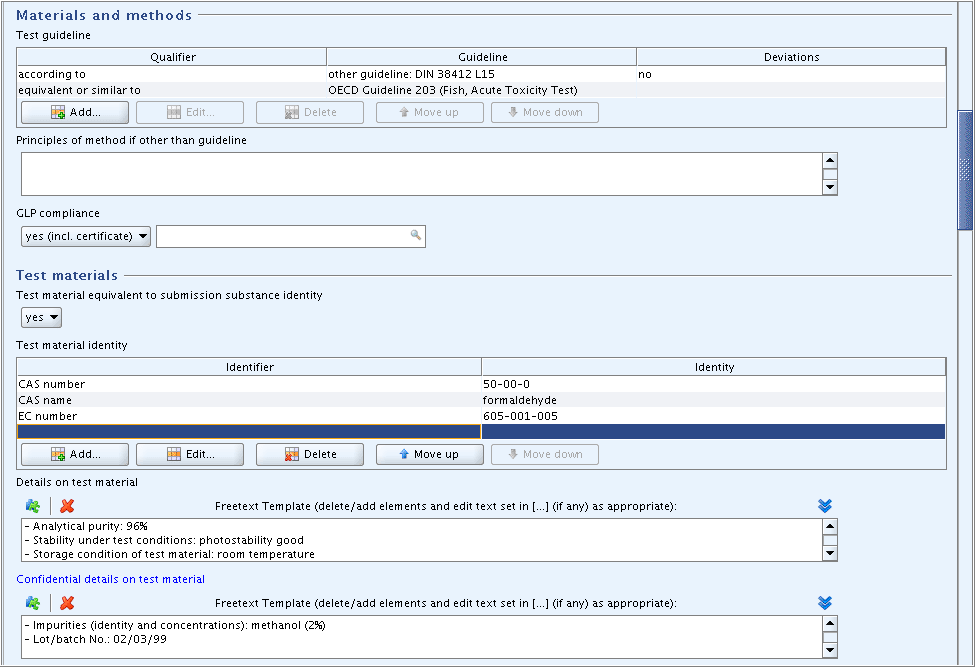Delete selected Test material identity row
975x667 pixels.
310,454
